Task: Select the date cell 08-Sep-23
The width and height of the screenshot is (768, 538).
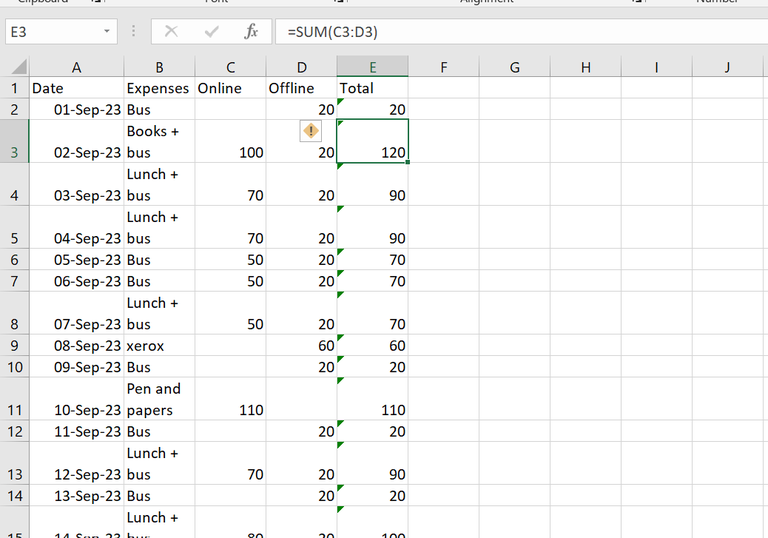Action: tap(76, 345)
